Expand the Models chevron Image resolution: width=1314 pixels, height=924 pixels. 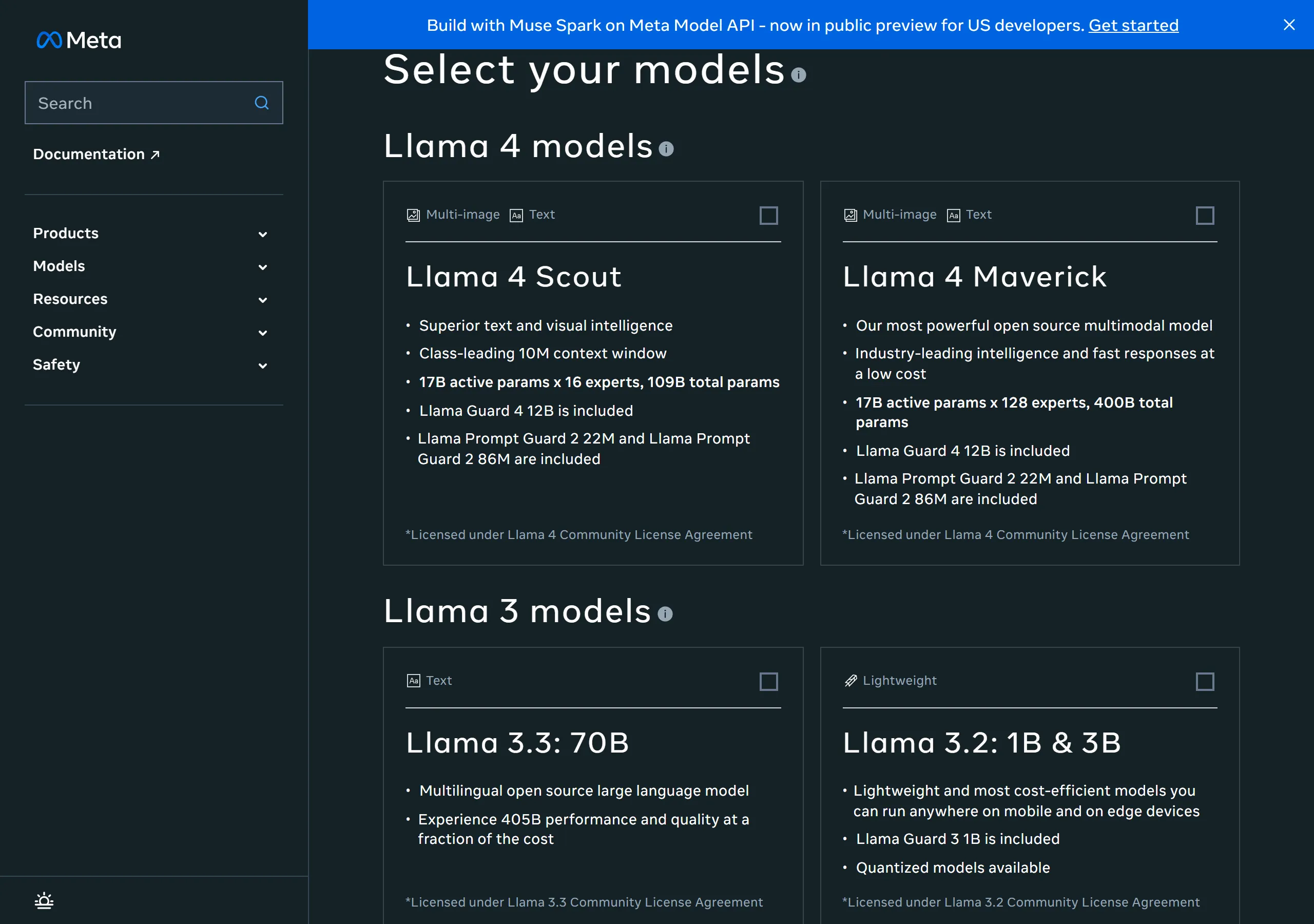click(x=263, y=267)
